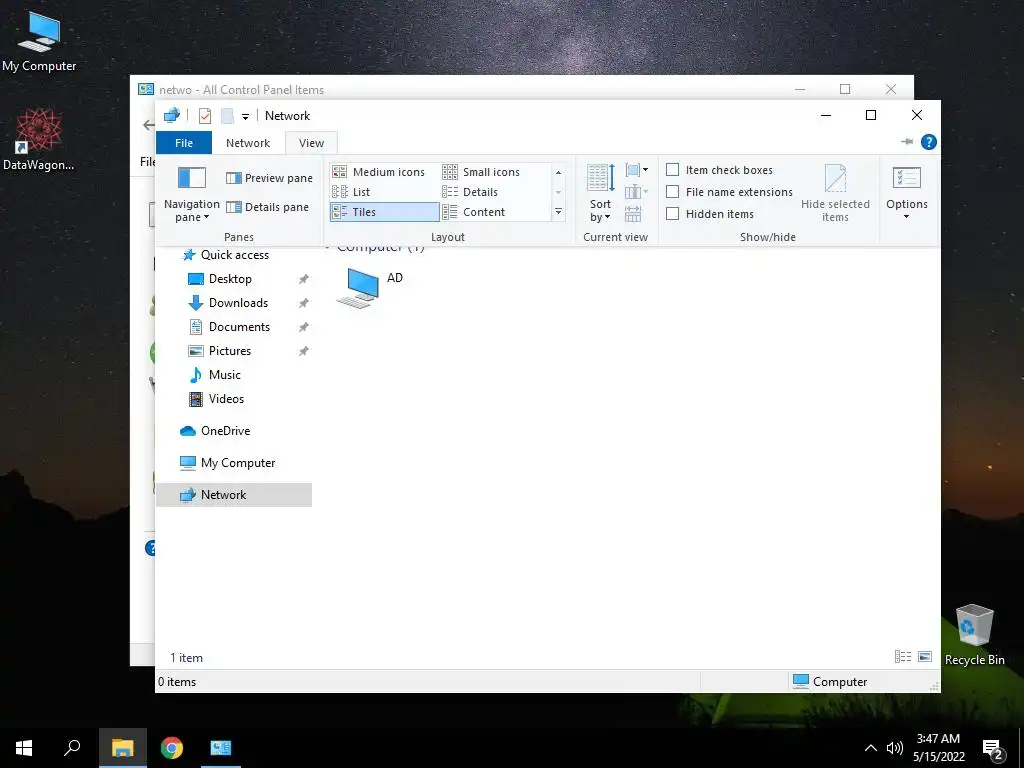Click the ribbon Help icon
The height and width of the screenshot is (768, 1024).
click(929, 142)
